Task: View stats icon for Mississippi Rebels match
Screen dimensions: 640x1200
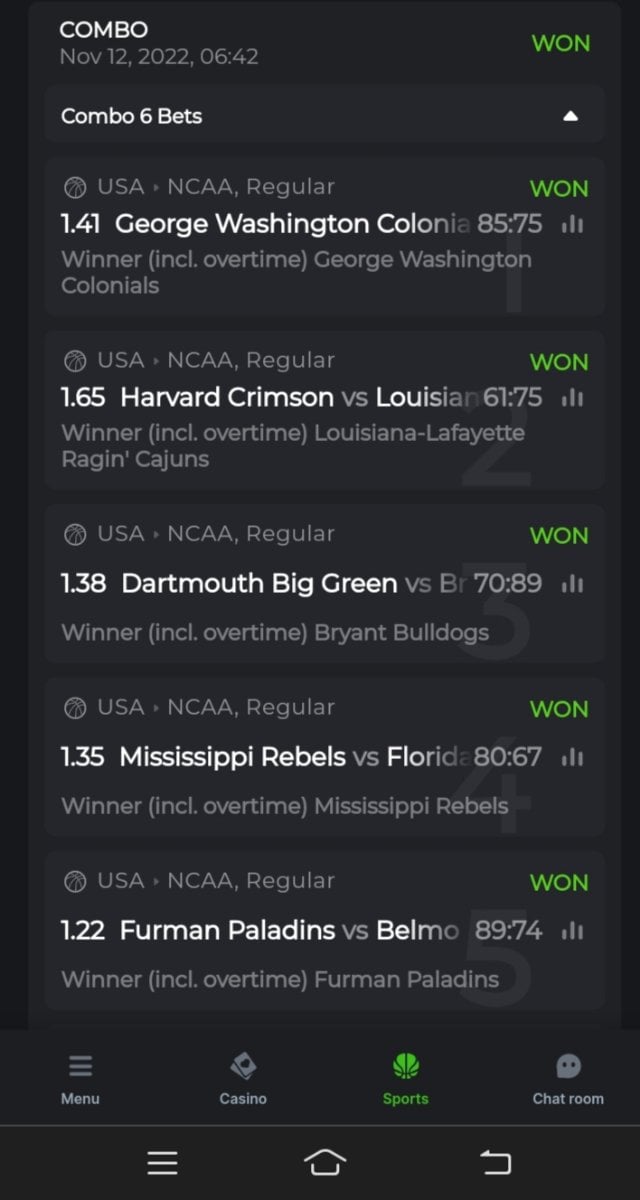Action: pos(572,757)
